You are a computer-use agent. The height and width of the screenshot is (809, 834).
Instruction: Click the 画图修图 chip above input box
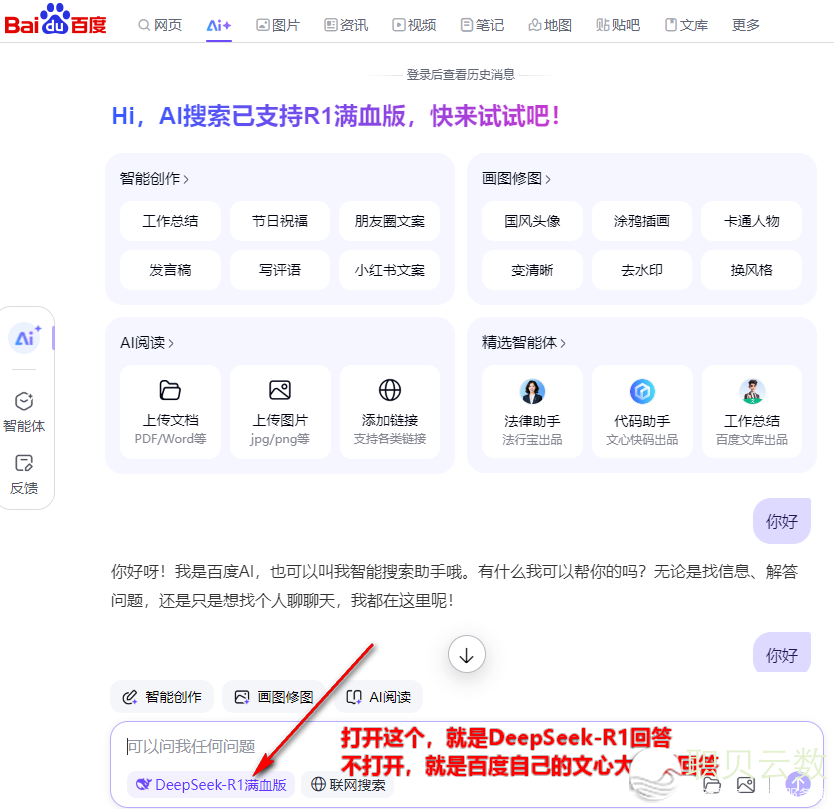coord(273,697)
